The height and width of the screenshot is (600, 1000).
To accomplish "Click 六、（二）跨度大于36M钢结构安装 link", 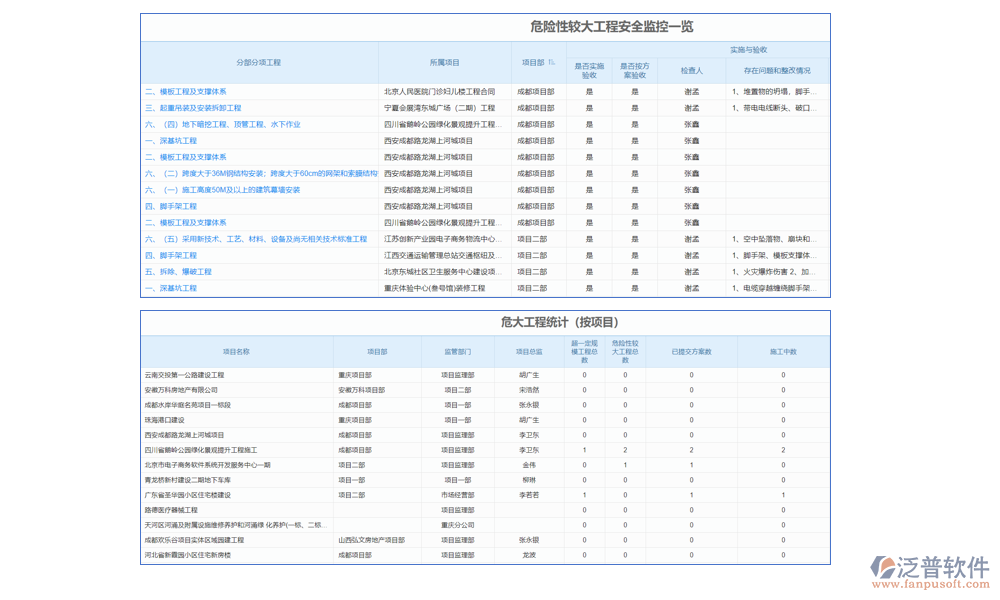I will click(x=260, y=173).
